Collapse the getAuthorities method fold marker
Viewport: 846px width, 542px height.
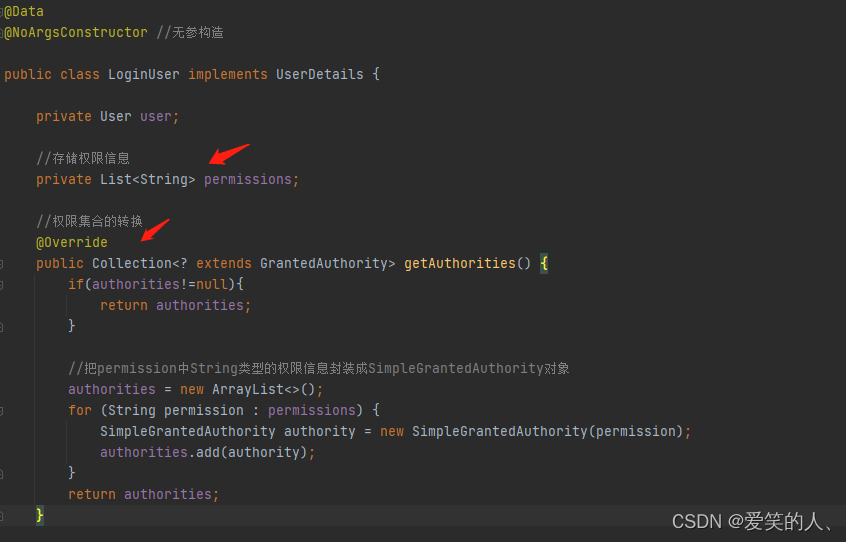[x=3, y=264]
